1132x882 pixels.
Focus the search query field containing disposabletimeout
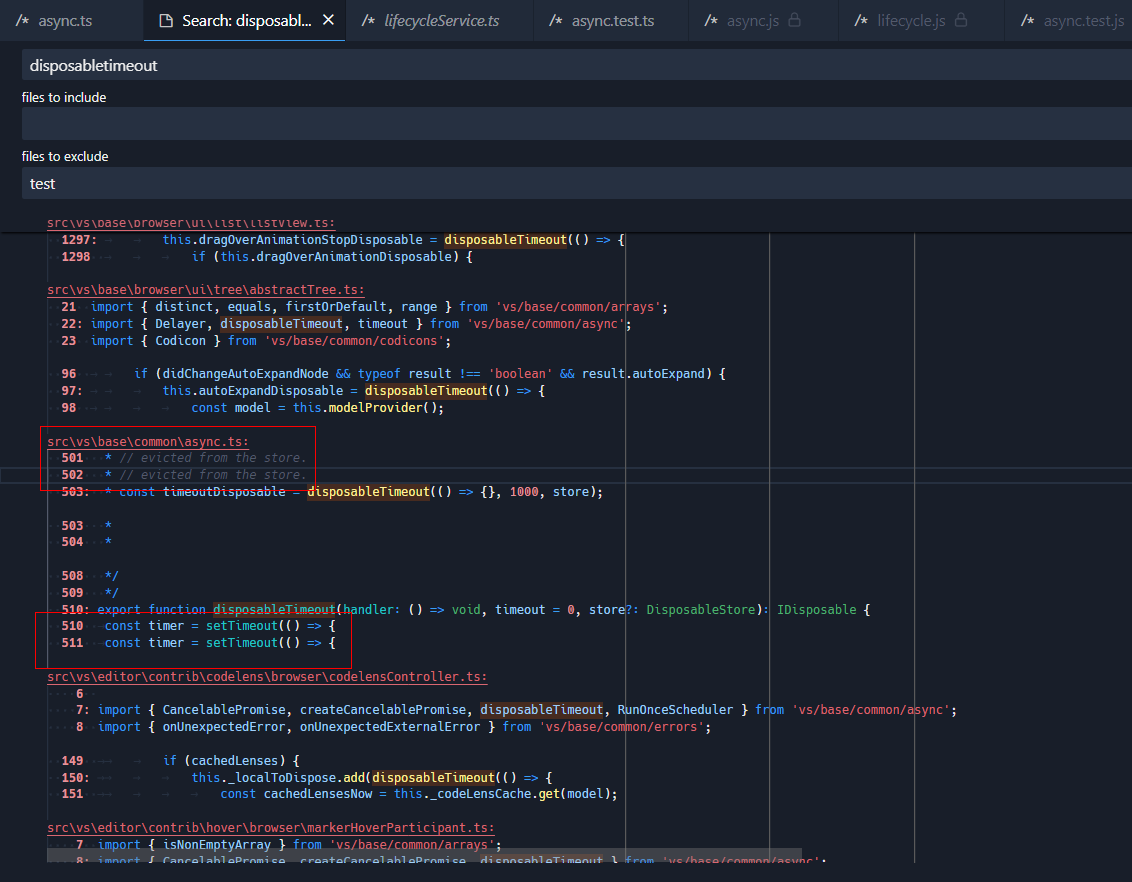click(x=577, y=65)
